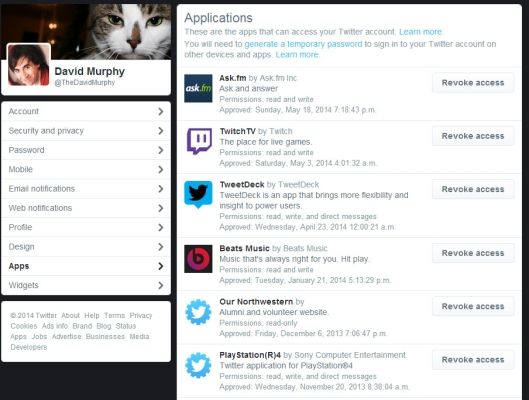Expand the Account chevron arrow
529x400 pixels.
coord(161,111)
